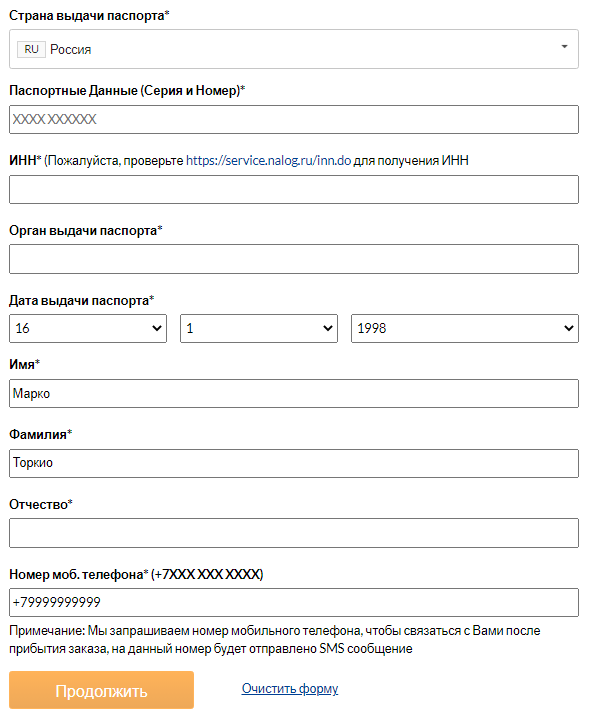Focus the empty Отчество field
Image resolution: width=592 pixels, height=726 pixels.
[x=293, y=533]
